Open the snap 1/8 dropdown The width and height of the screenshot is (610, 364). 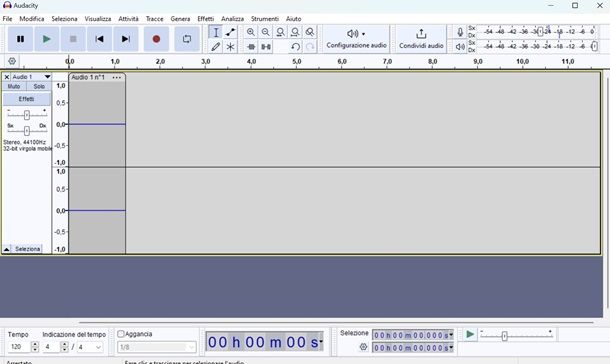pos(157,347)
